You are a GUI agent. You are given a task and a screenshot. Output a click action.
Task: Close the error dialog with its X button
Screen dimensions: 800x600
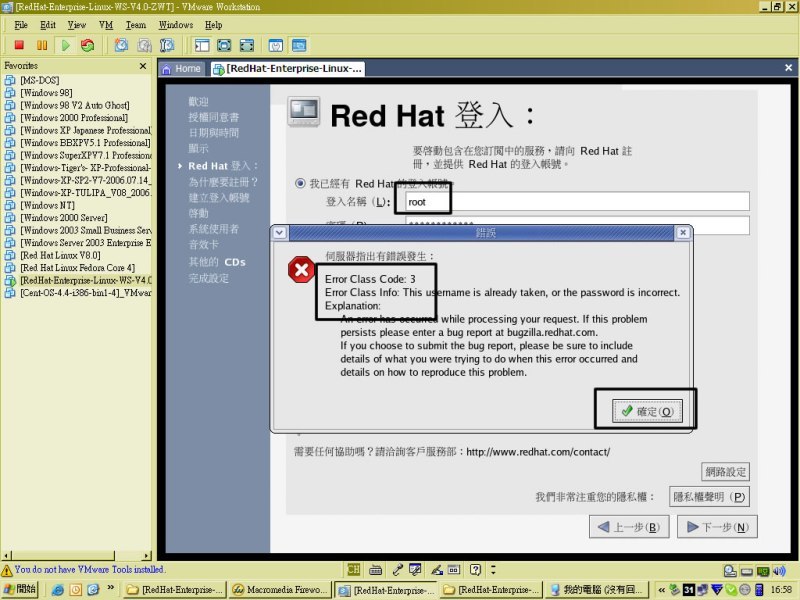tap(683, 233)
